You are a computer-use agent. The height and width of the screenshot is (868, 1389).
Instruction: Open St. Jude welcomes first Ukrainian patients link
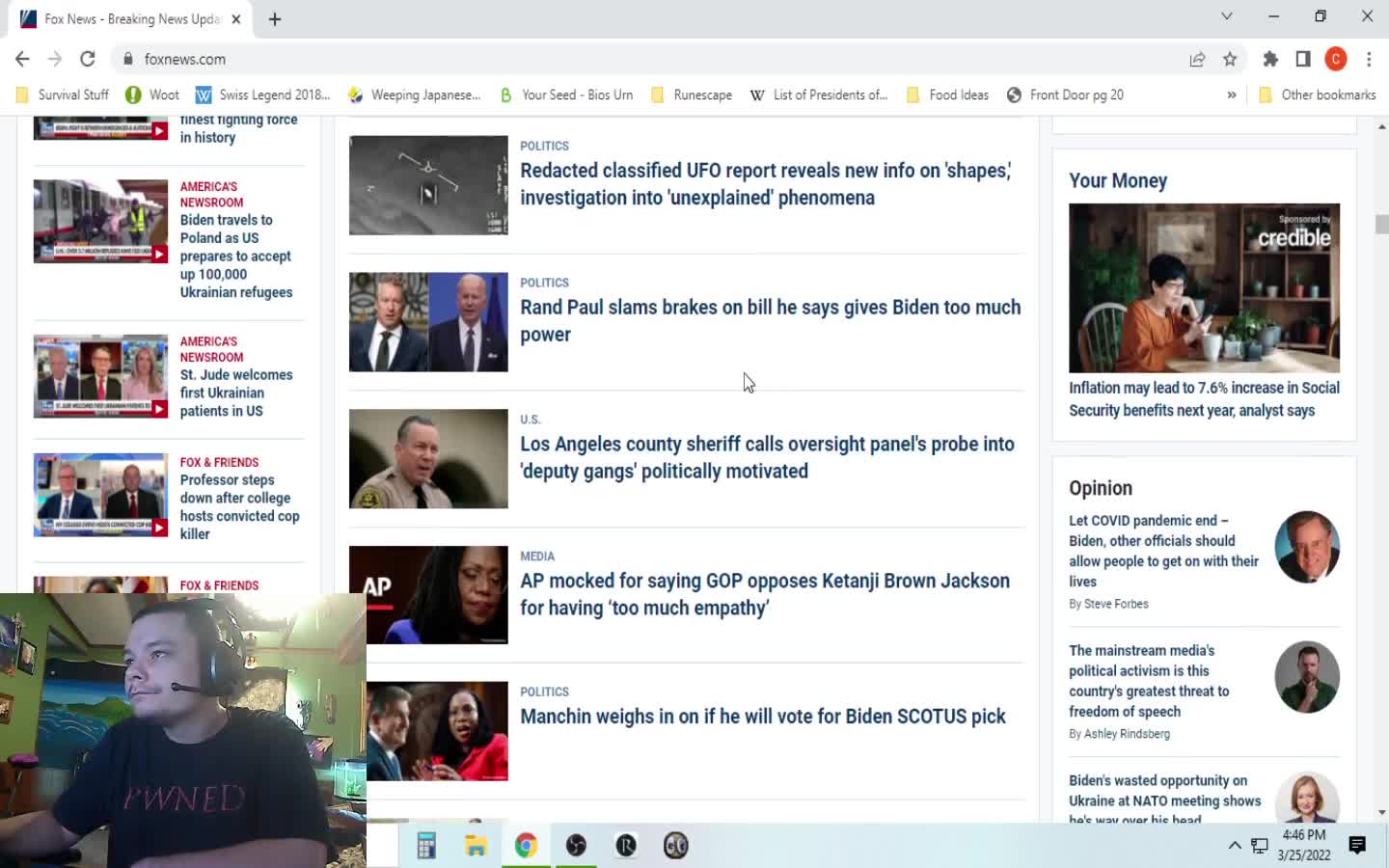coord(236,393)
